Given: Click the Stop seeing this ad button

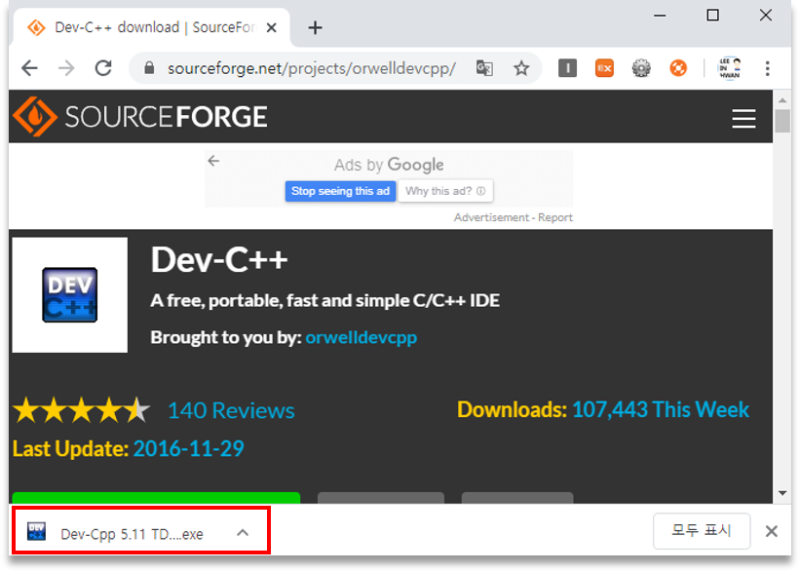Looking at the screenshot, I should pyautogui.click(x=340, y=191).
